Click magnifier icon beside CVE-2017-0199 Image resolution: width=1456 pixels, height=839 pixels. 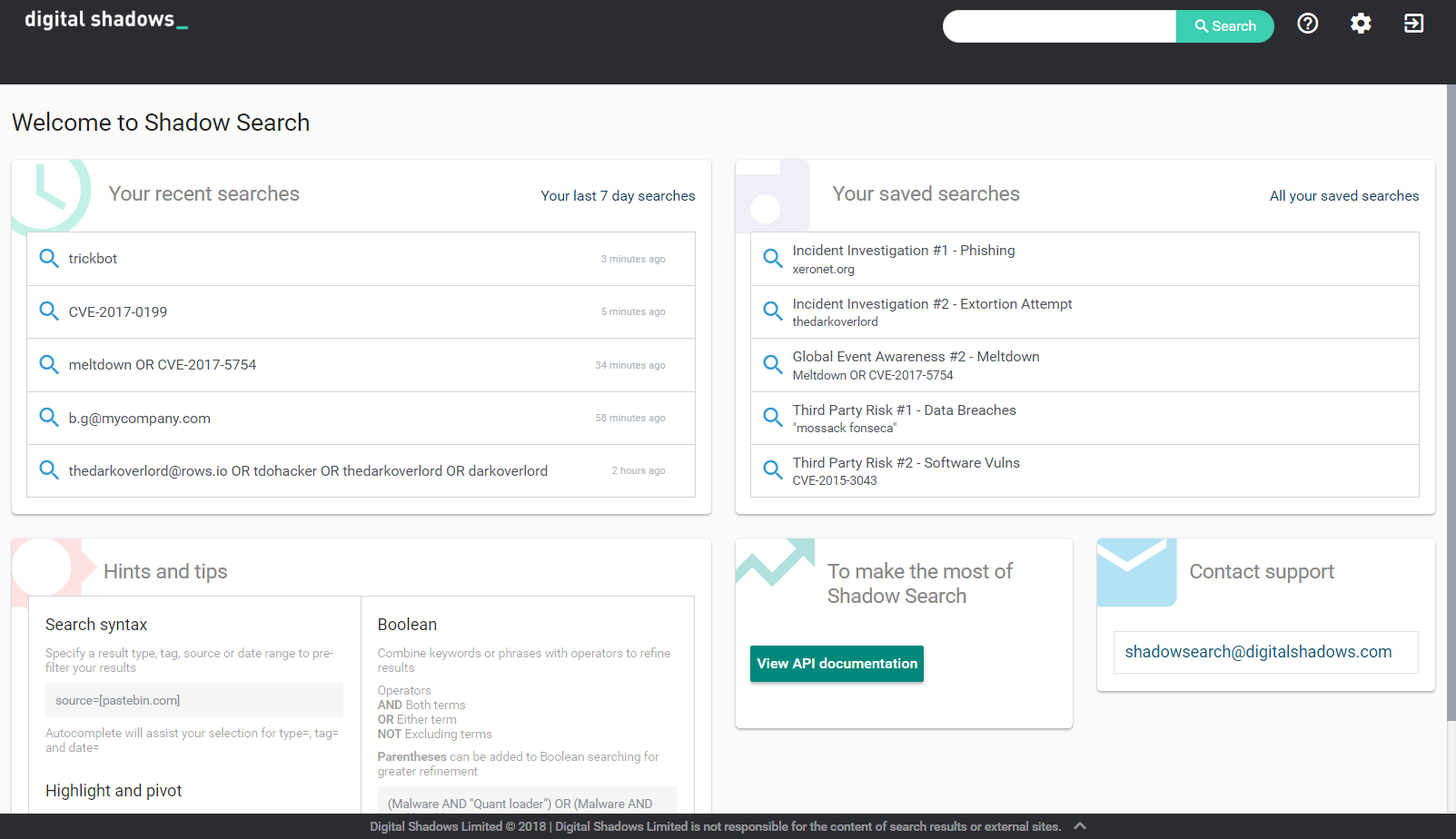pyautogui.click(x=49, y=311)
